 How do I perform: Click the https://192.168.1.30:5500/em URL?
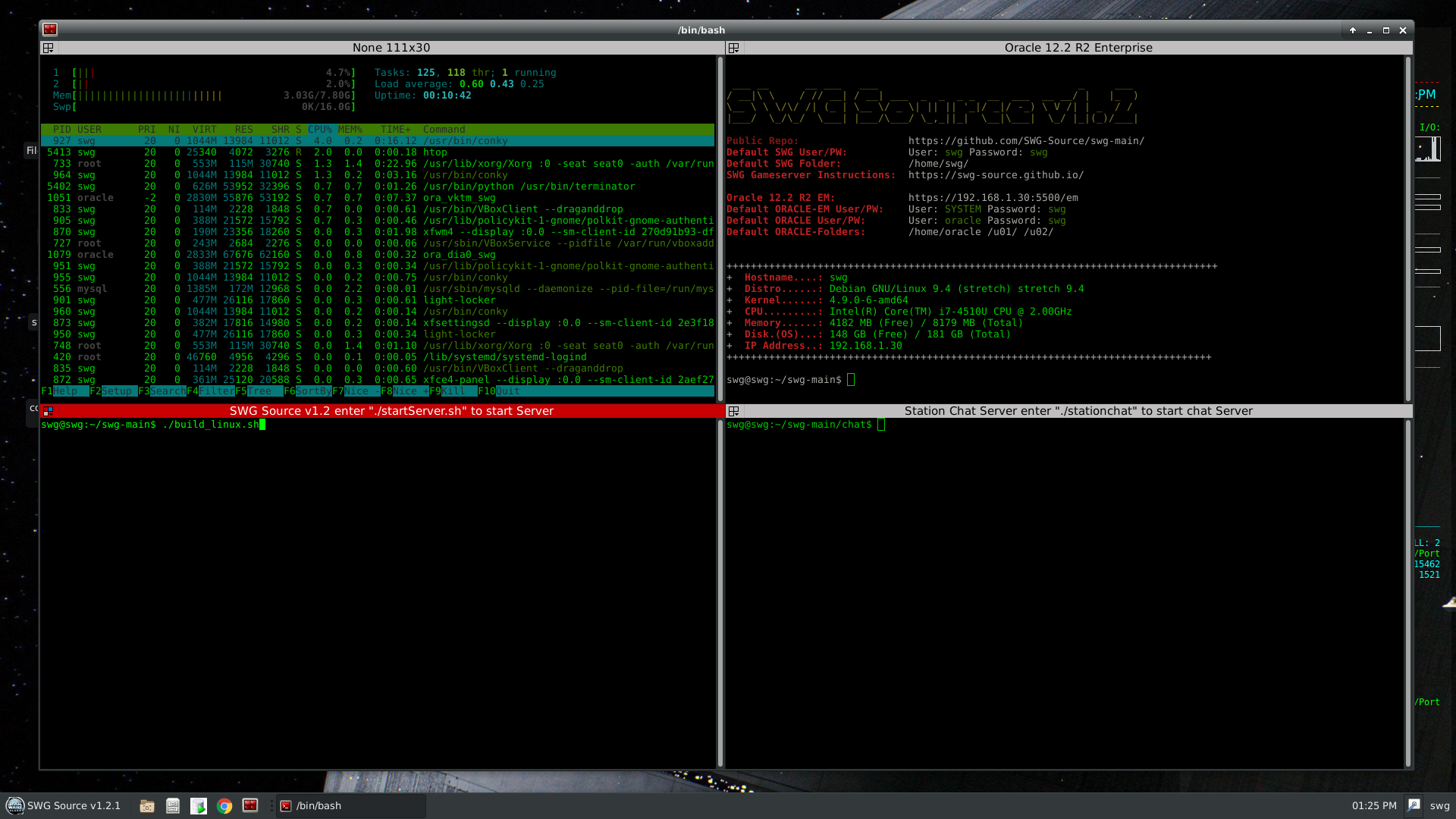tap(993, 198)
